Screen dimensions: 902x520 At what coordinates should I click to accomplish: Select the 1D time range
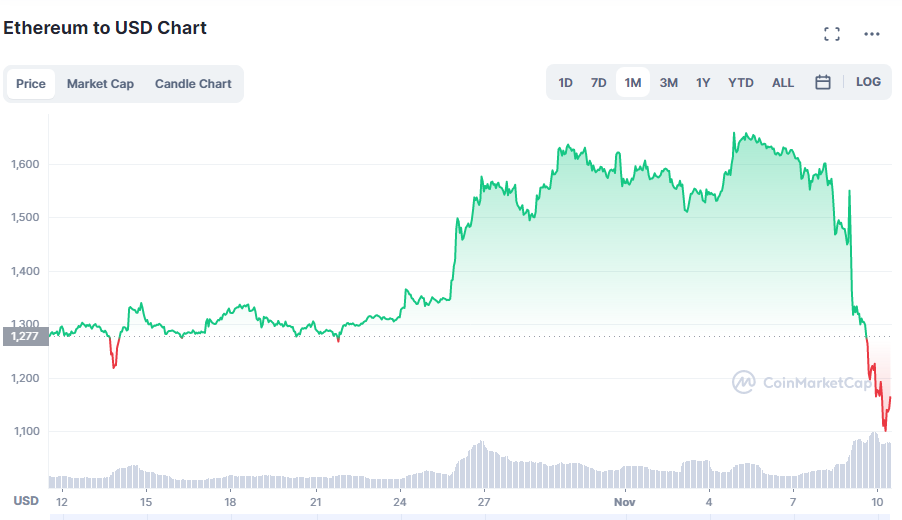565,83
